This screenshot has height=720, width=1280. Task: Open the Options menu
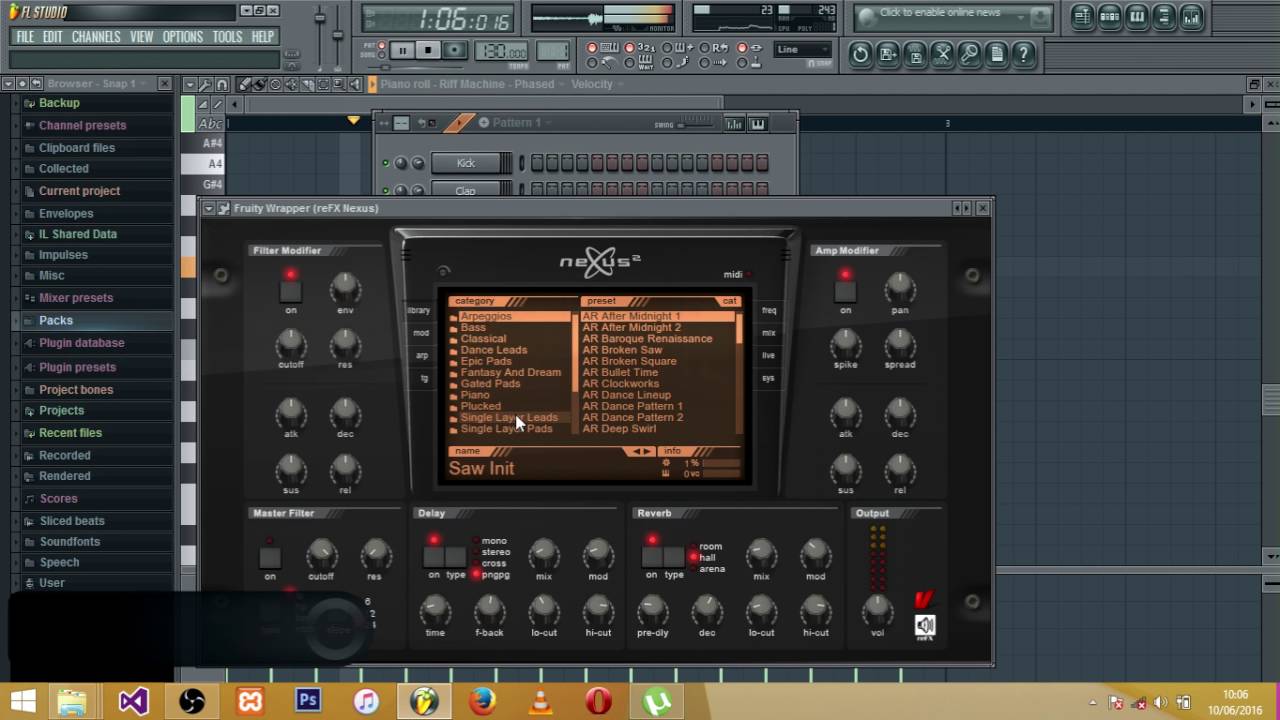click(182, 37)
